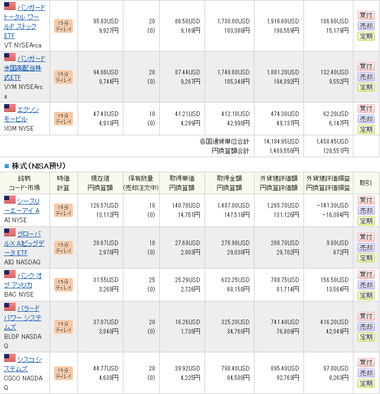This screenshot has width=380, height=394.
Task: Select the 円換算額合計 label
Action: click(x=230, y=151)
